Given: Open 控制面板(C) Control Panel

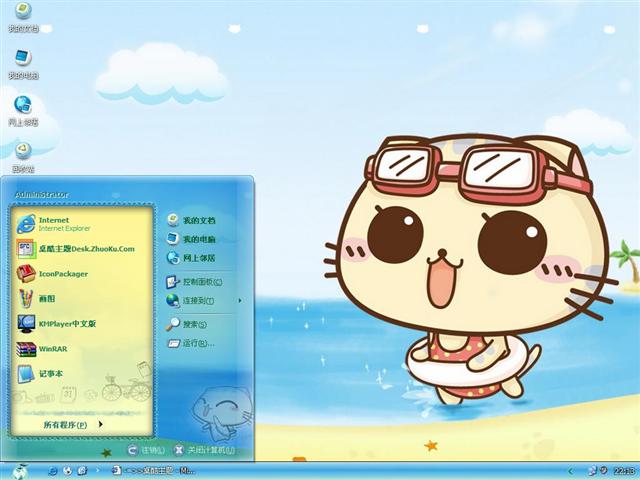Looking at the screenshot, I should point(194,282).
